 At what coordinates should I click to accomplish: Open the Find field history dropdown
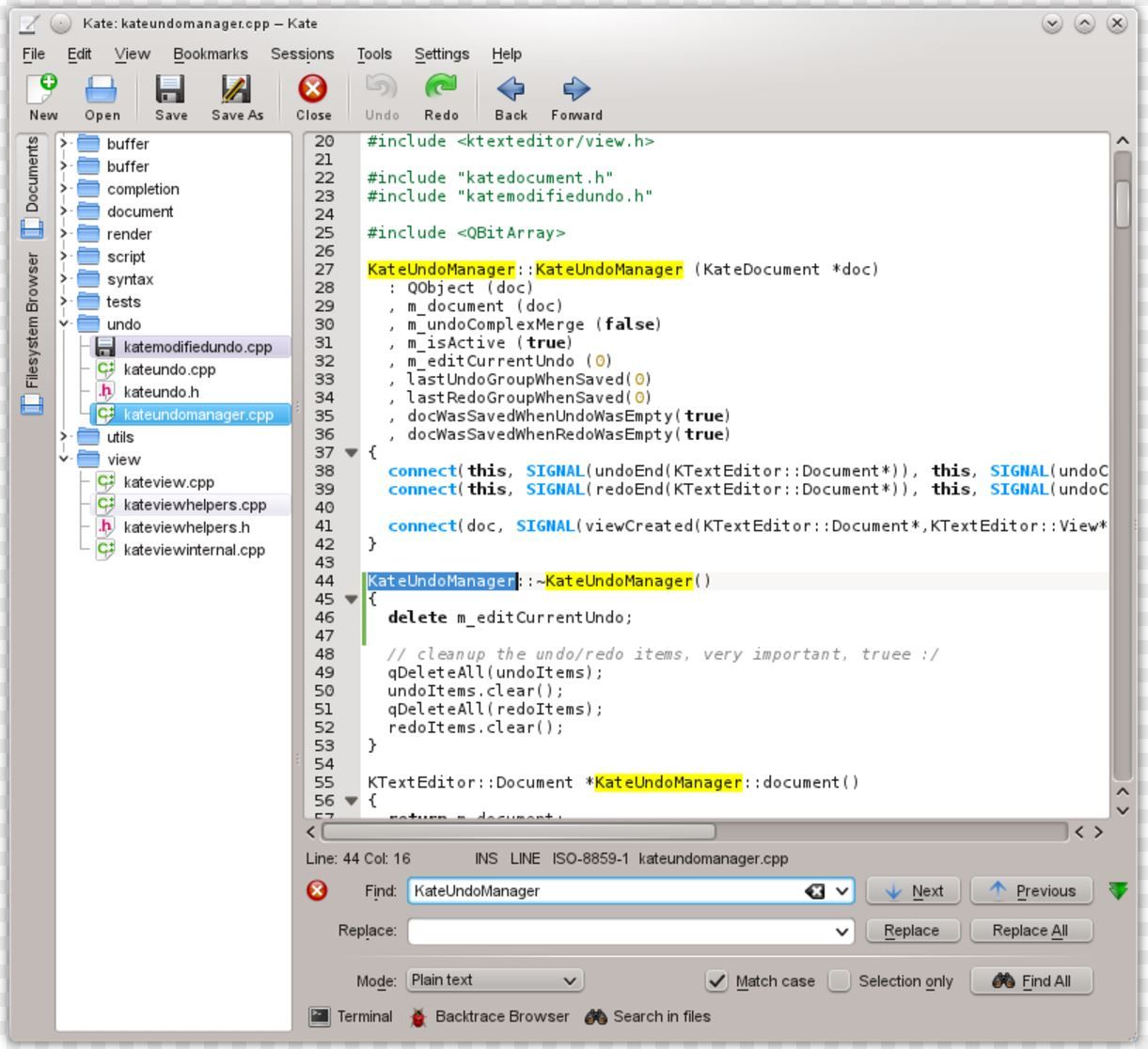(x=840, y=890)
